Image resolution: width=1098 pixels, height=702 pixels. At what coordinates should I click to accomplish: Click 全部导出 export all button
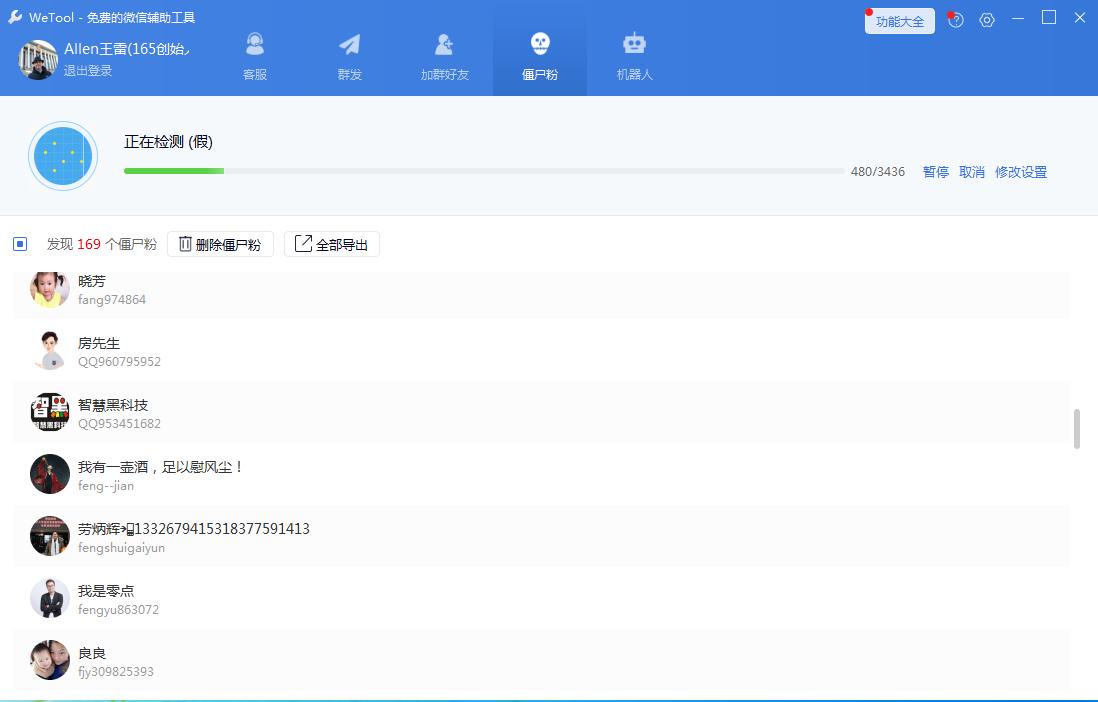point(332,244)
